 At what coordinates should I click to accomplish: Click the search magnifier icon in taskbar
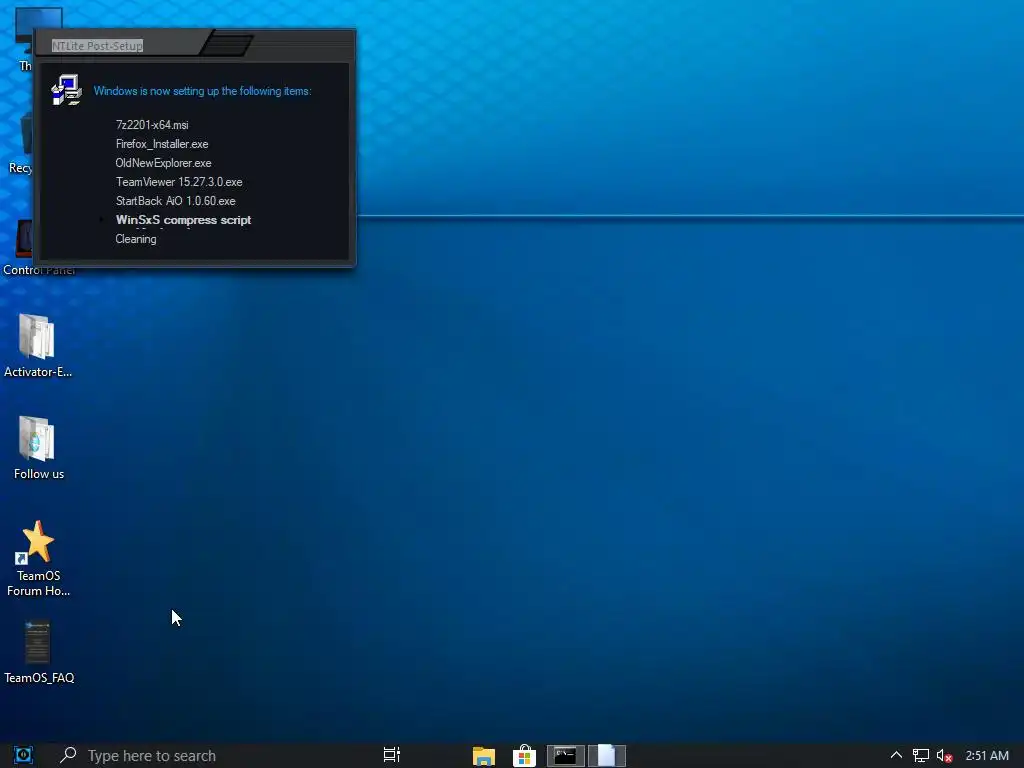pyautogui.click(x=68, y=755)
